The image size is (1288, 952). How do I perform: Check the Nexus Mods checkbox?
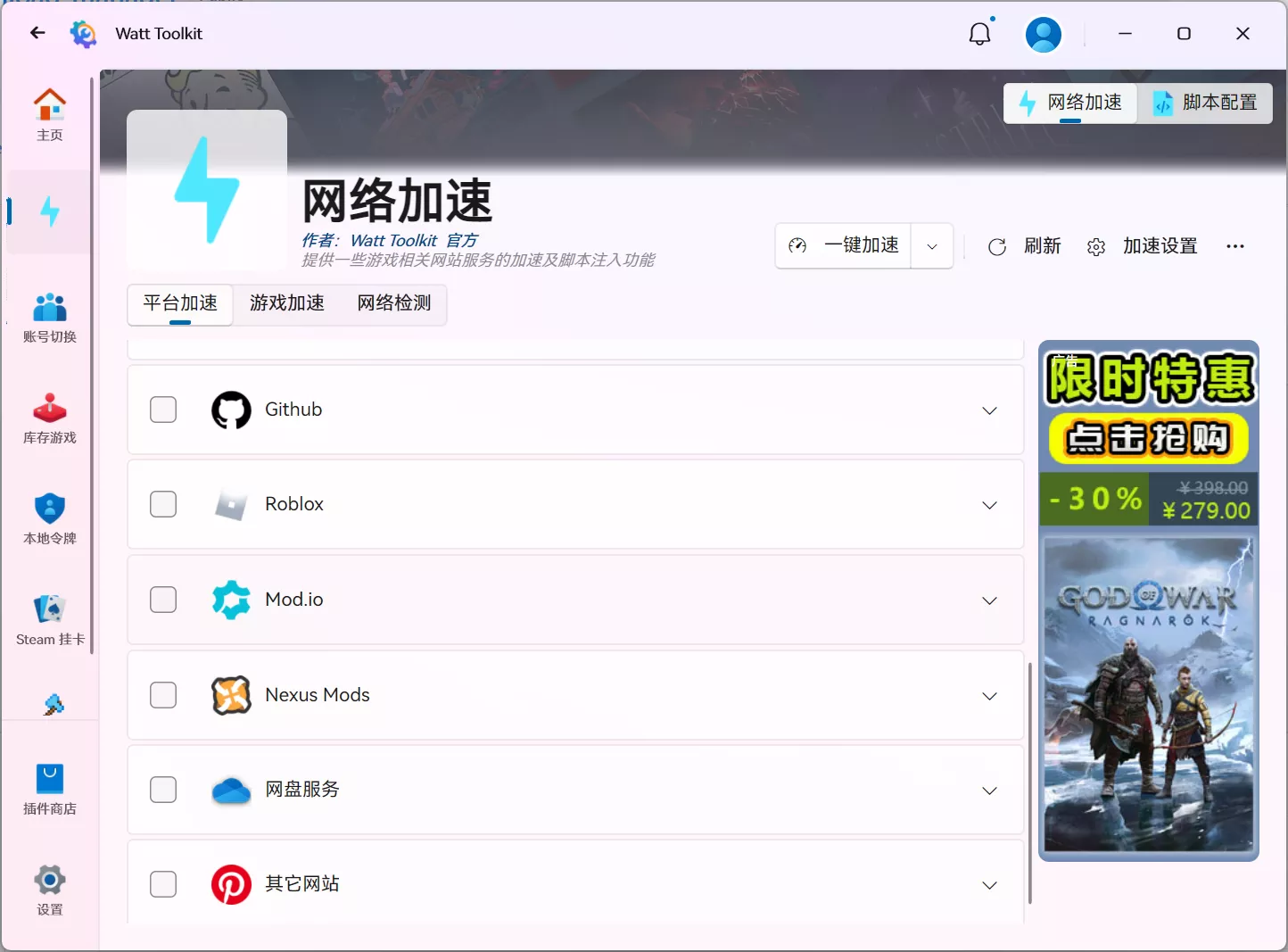(x=163, y=695)
